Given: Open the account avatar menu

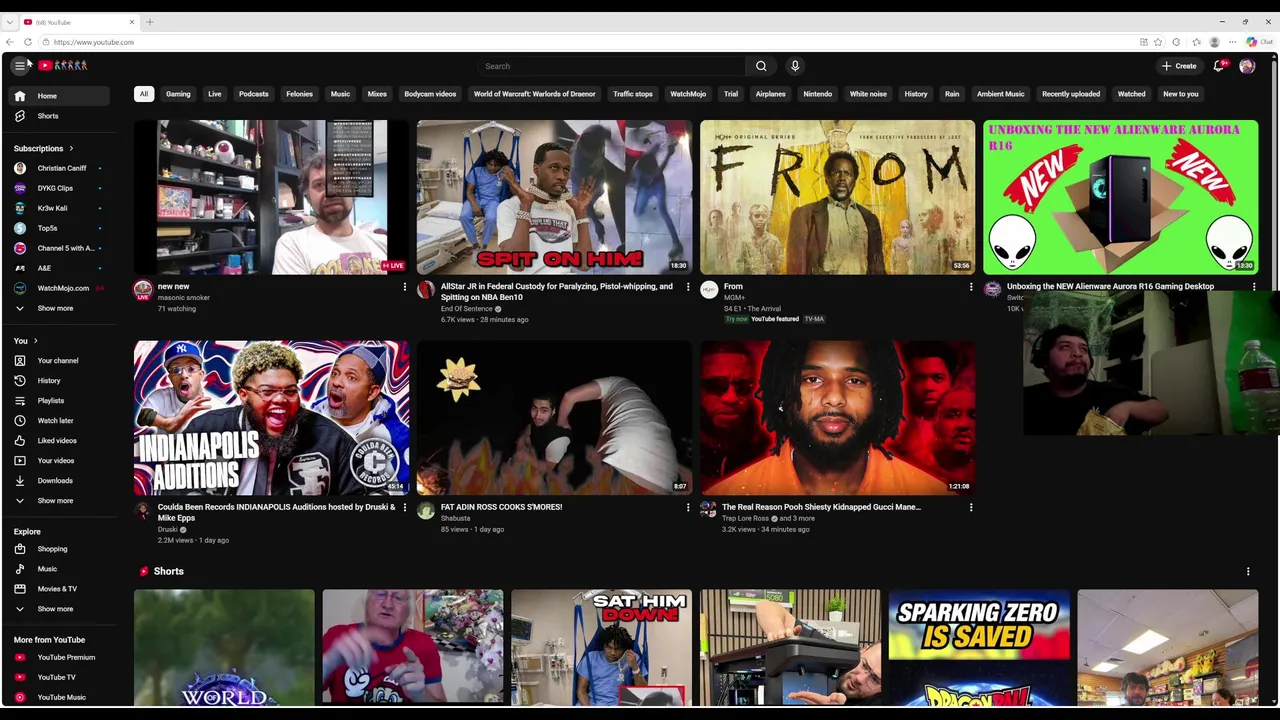Looking at the screenshot, I should [1247, 66].
